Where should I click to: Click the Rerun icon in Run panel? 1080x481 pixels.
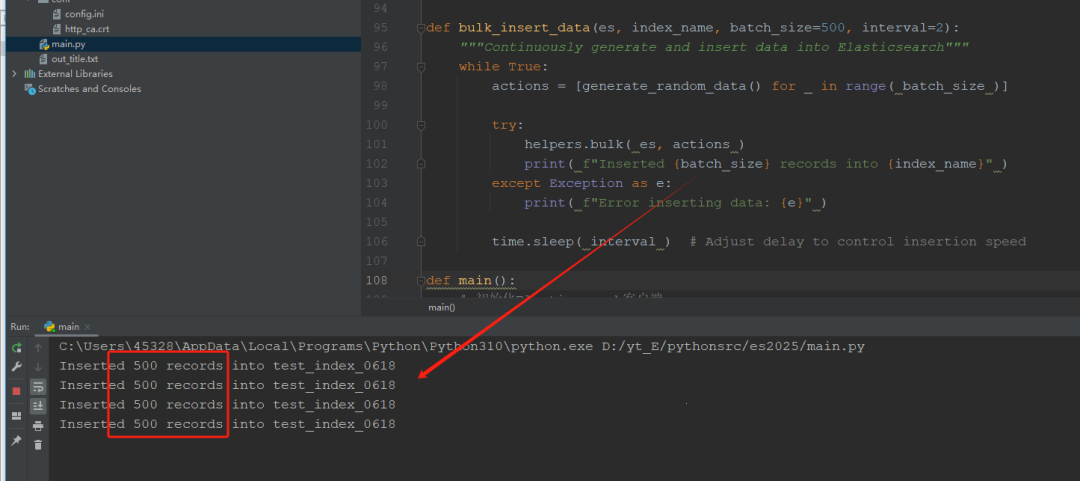[x=16, y=348]
